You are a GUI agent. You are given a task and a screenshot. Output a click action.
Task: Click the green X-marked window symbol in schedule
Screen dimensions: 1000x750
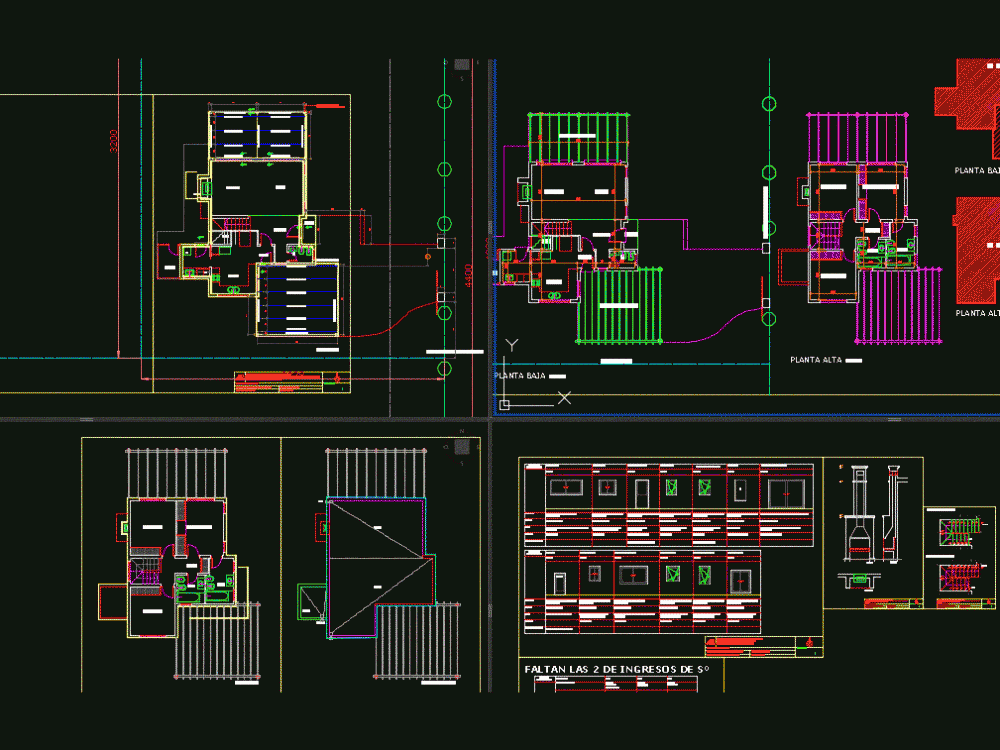point(671,486)
